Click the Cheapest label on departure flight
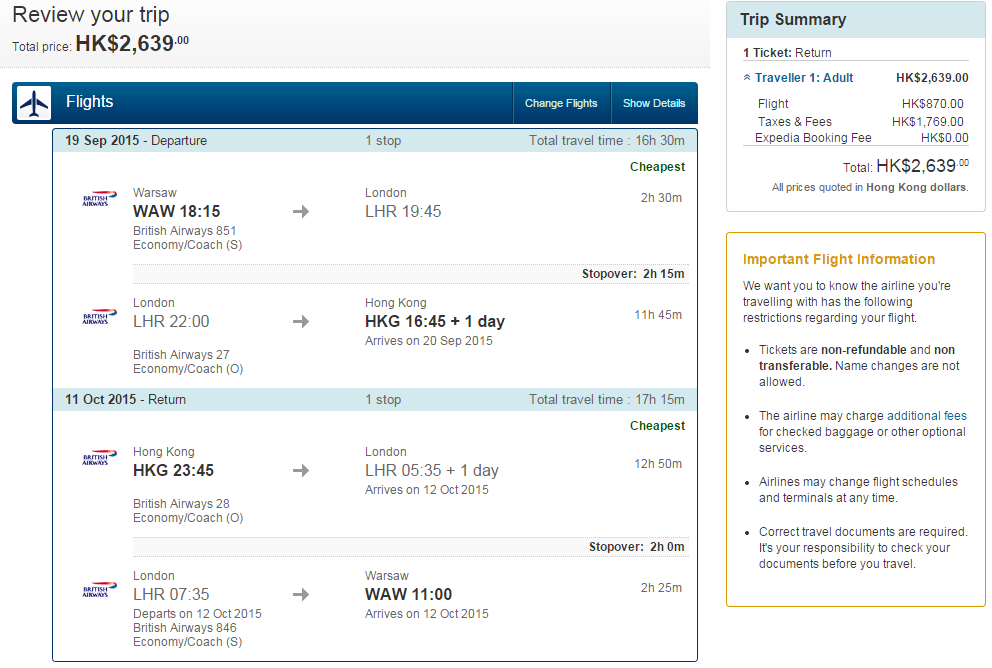 click(657, 167)
